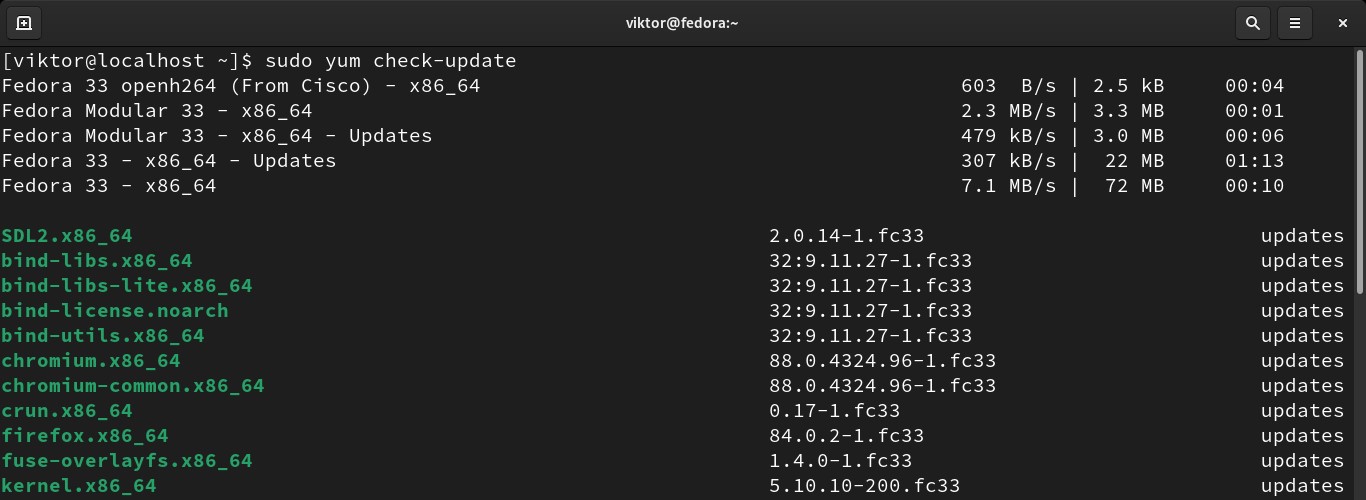Click the fuse-overlayfs.x86_64 package name

pyautogui.click(x=127, y=461)
